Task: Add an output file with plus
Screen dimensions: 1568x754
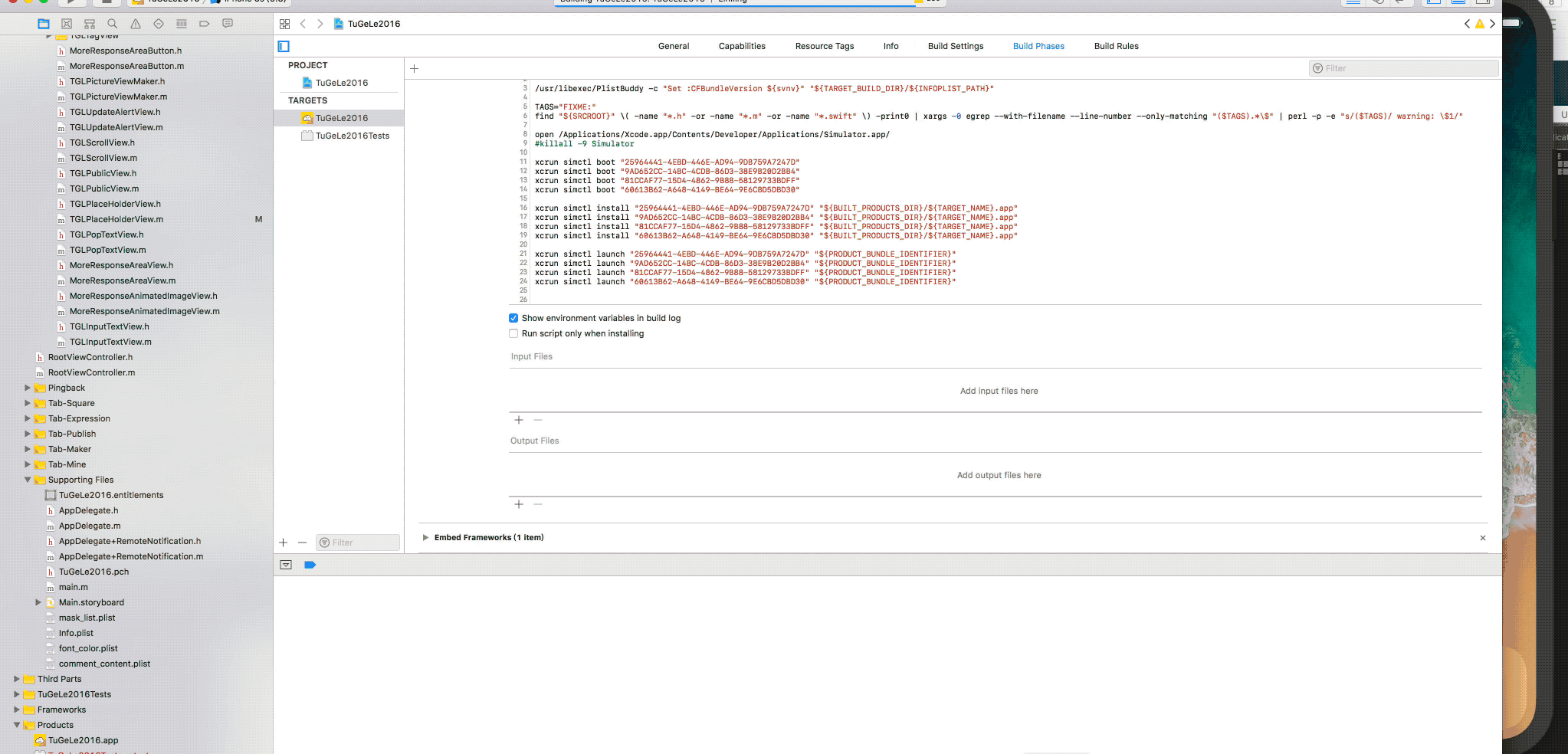Action: [519, 504]
